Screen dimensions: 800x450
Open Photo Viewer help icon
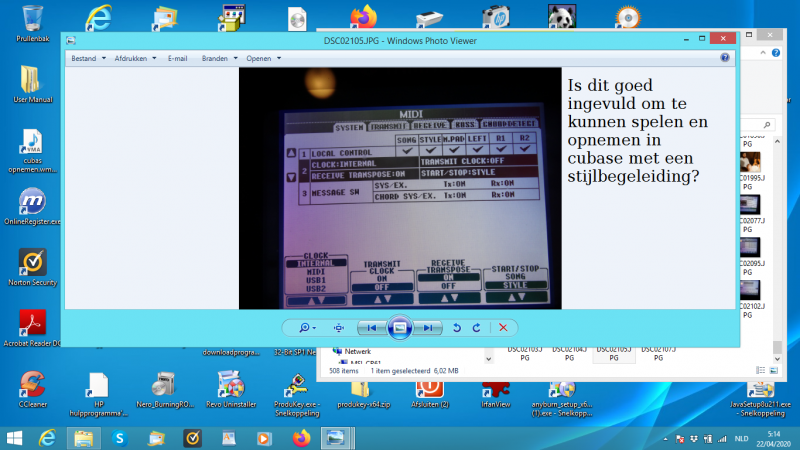725,58
